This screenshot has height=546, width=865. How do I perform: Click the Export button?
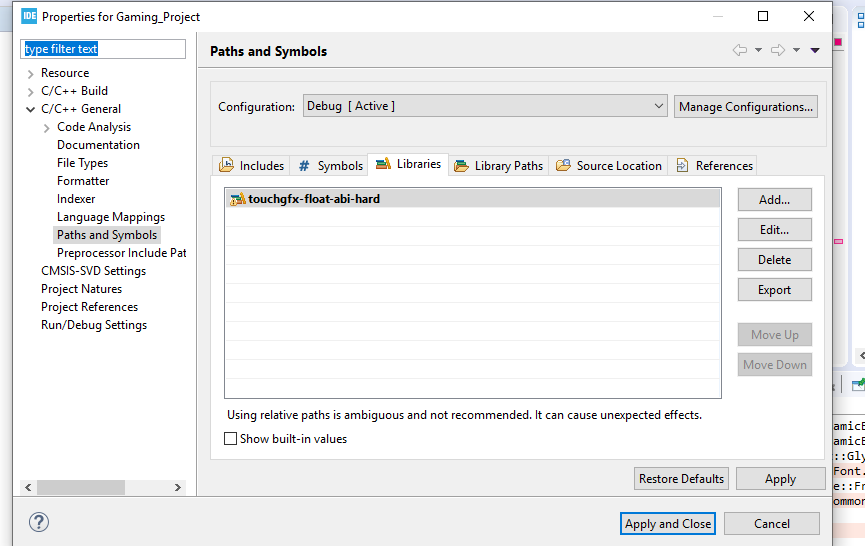pos(775,290)
